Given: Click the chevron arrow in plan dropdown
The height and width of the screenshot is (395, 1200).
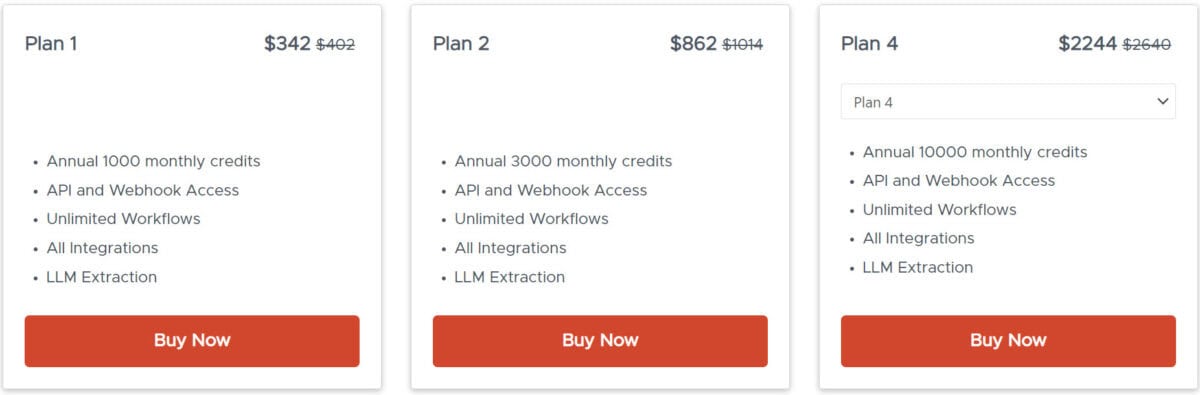Looking at the screenshot, I should (1162, 102).
